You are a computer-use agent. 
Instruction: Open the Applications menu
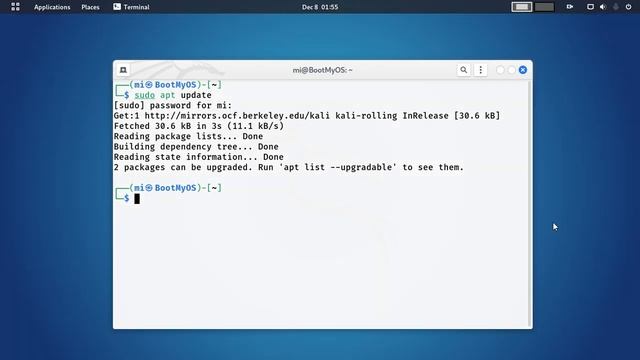click(52, 7)
